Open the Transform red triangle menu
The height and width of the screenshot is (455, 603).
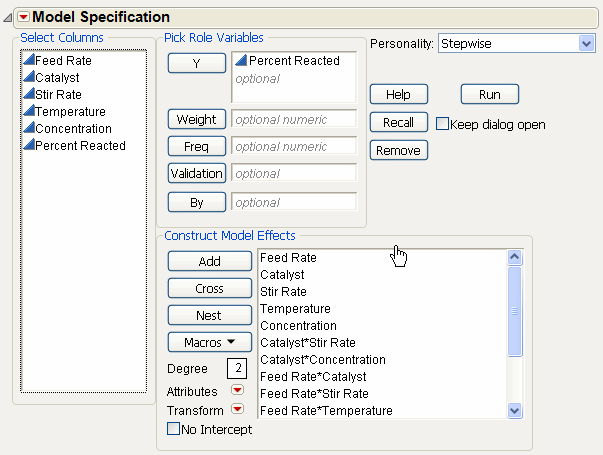pos(238,410)
